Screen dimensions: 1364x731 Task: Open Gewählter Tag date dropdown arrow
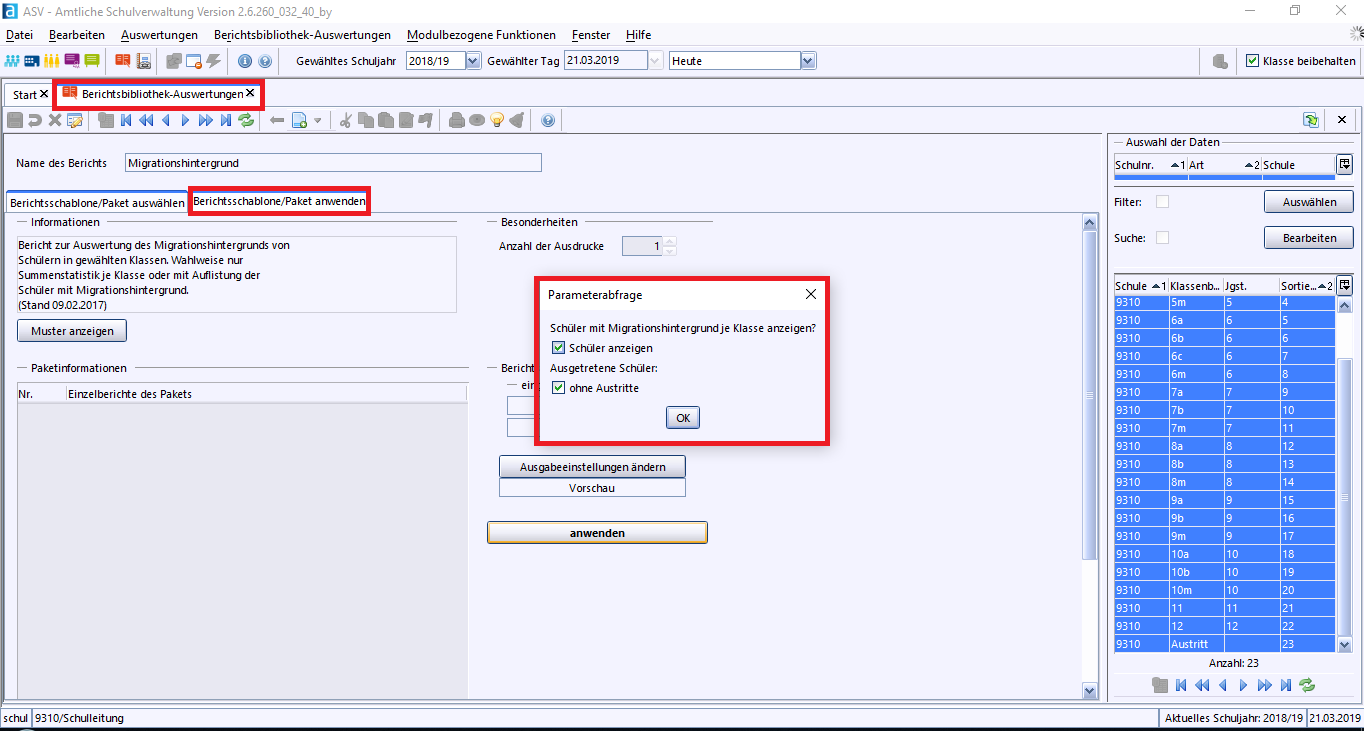point(656,61)
